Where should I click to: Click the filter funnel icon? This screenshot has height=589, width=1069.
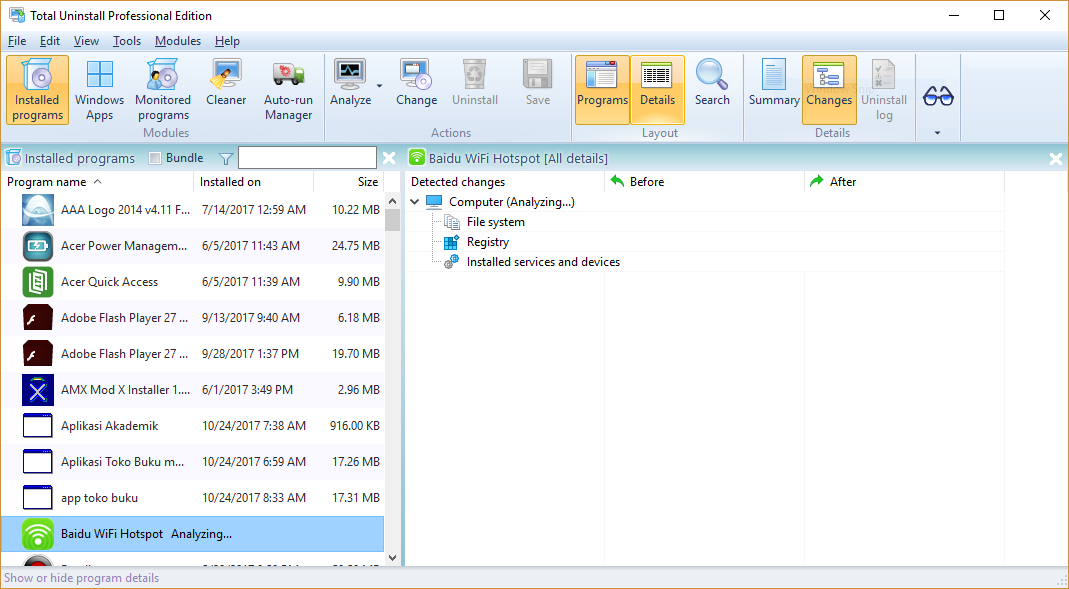coord(226,159)
